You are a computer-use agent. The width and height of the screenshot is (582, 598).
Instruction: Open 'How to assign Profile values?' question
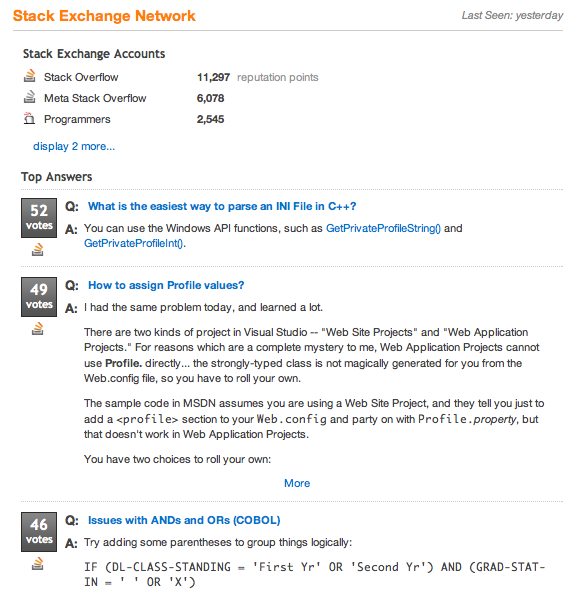pos(166,285)
